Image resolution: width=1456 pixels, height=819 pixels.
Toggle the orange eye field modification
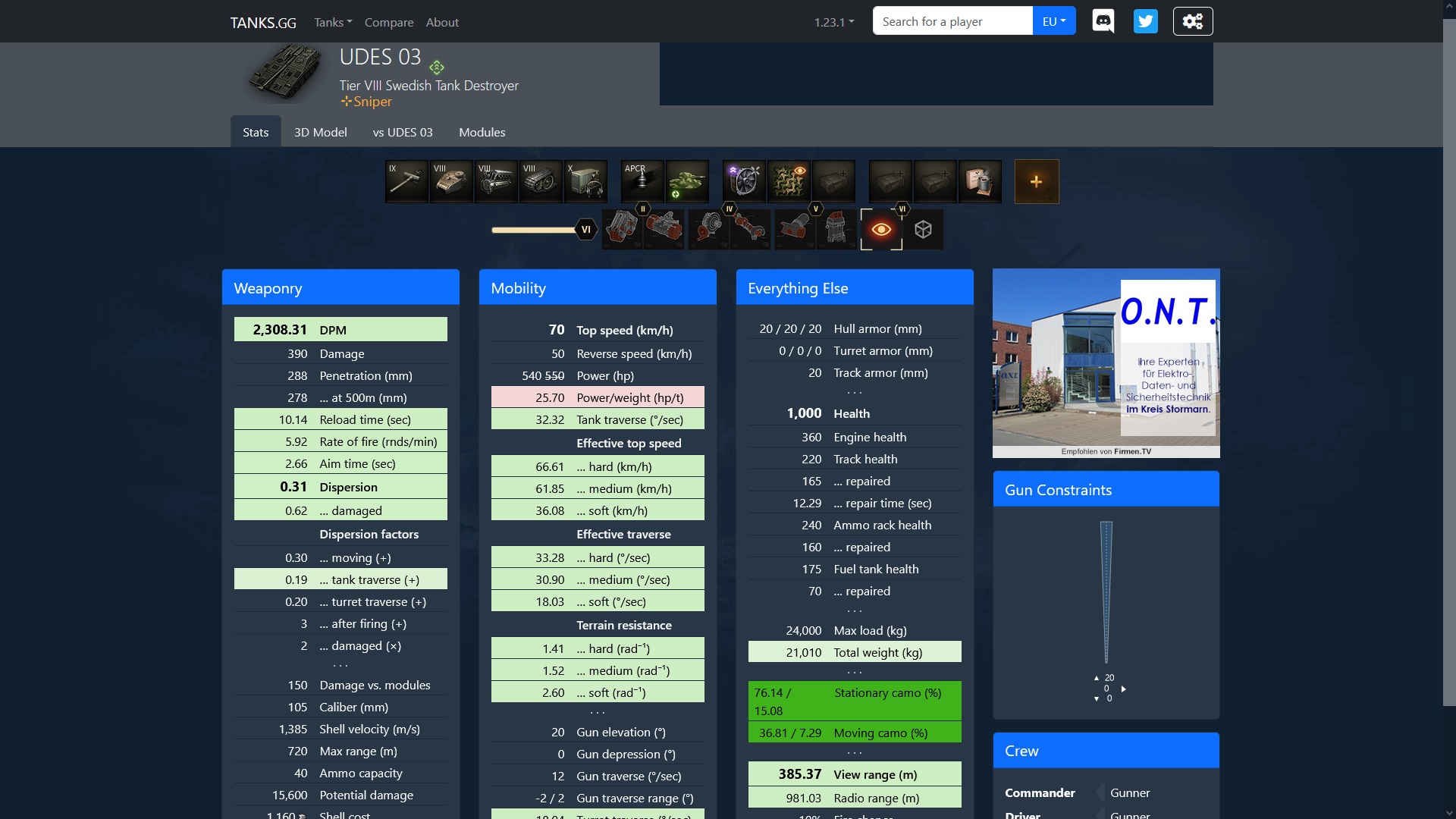point(881,229)
